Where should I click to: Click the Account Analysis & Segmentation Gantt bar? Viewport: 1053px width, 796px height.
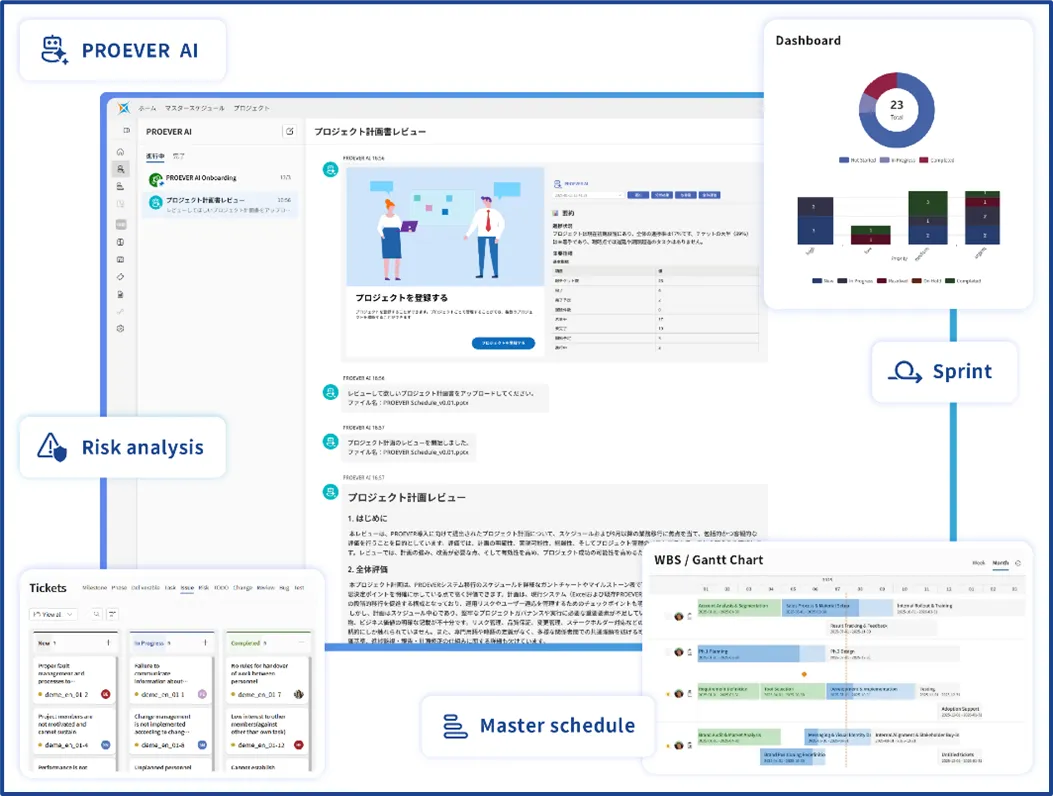click(x=739, y=609)
